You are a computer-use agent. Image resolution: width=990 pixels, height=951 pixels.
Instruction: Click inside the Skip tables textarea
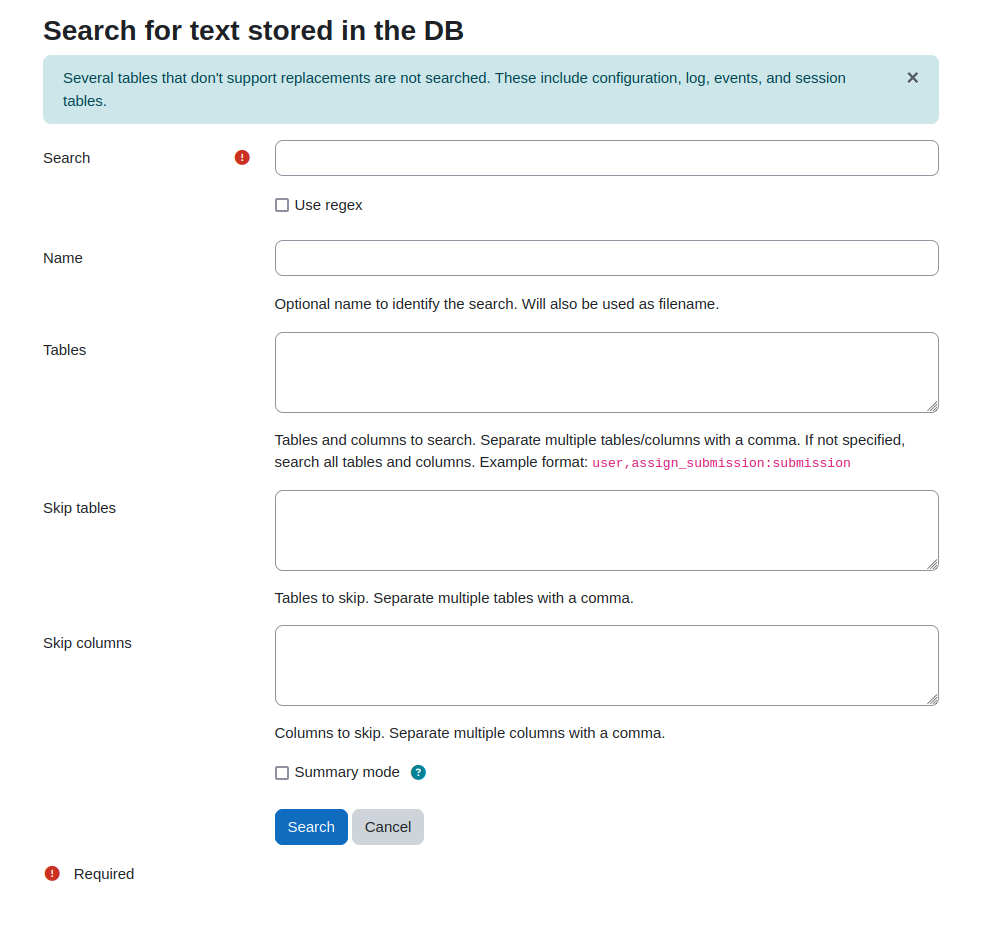pyautogui.click(x=607, y=530)
